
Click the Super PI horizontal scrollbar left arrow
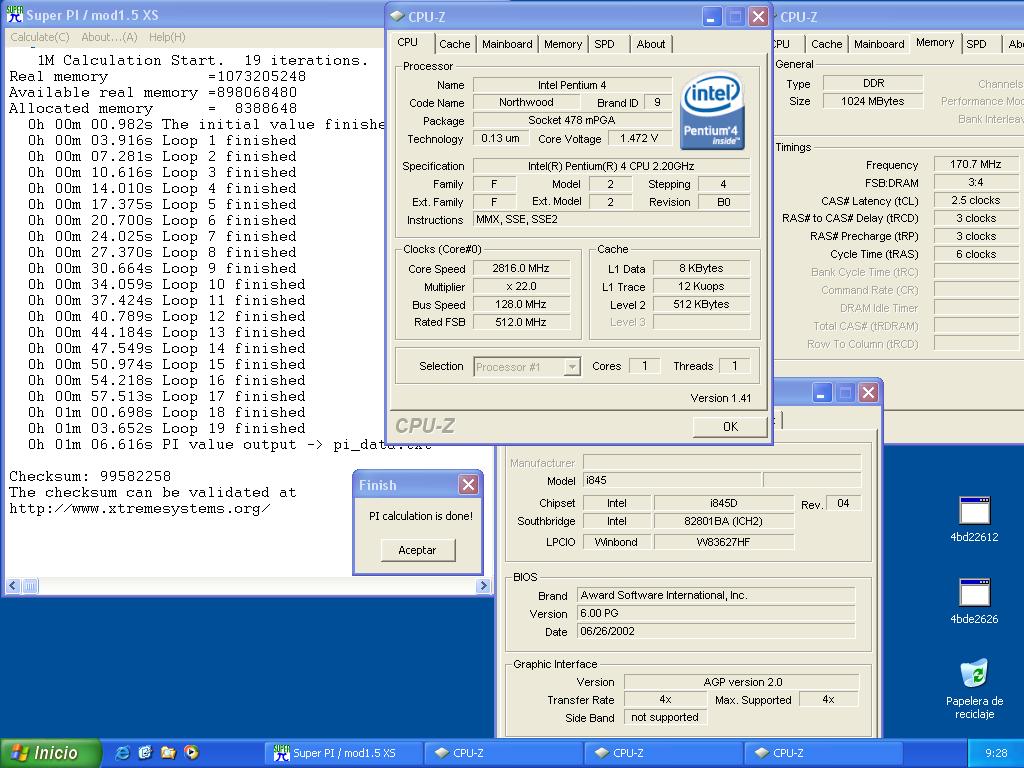point(13,586)
